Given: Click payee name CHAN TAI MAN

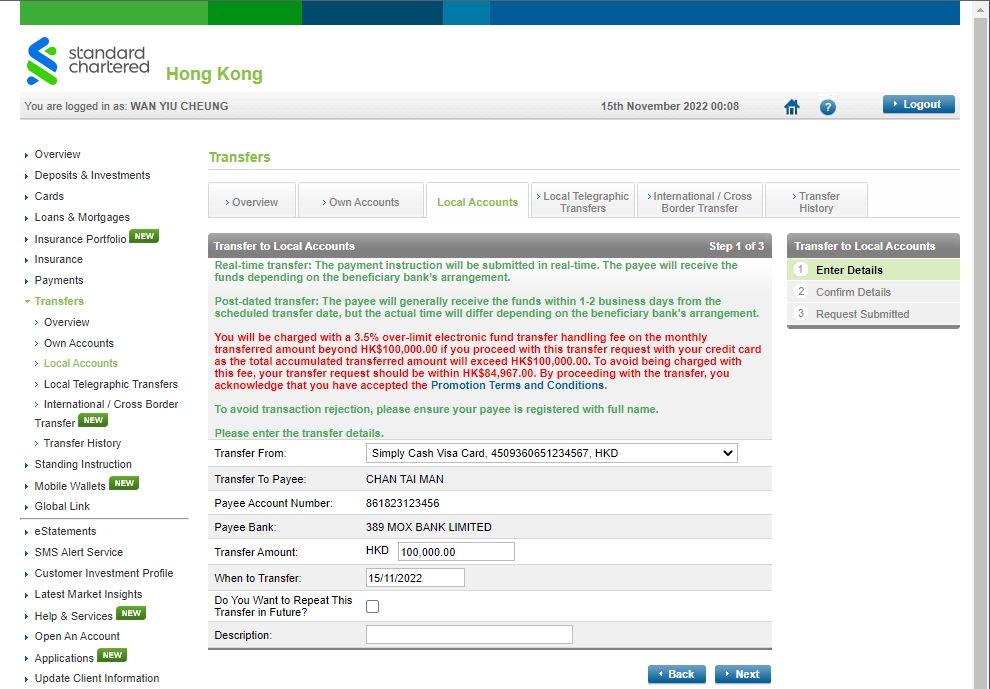Looking at the screenshot, I should click(x=405, y=479).
